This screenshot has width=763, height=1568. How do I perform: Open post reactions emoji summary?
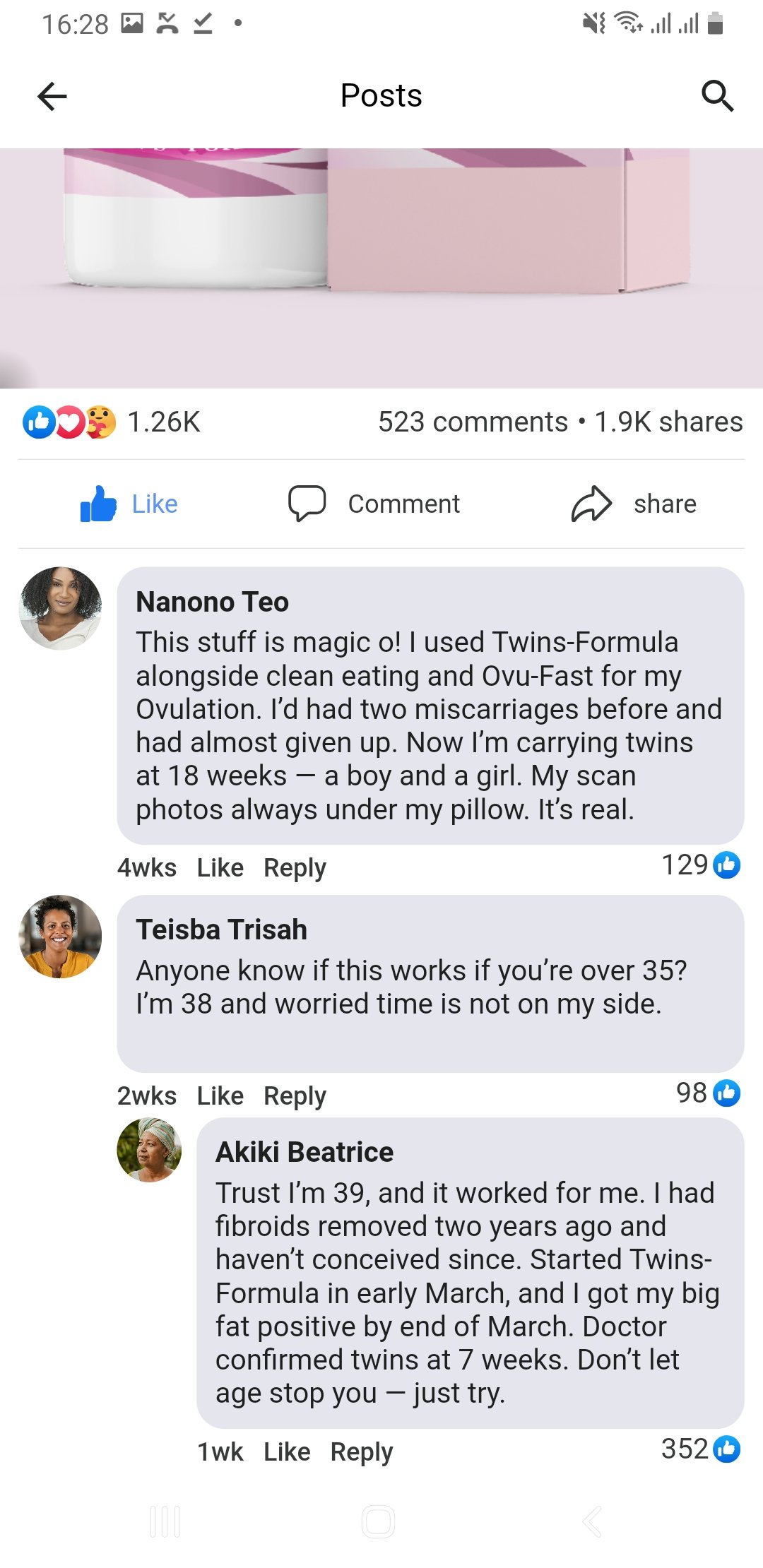pyautogui.click(x=69, y=422)
